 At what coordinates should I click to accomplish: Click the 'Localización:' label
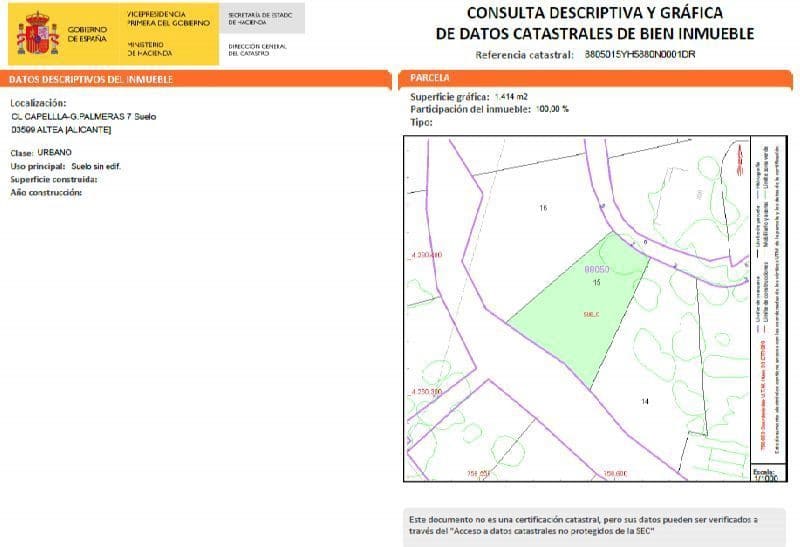tap(38, 103)
